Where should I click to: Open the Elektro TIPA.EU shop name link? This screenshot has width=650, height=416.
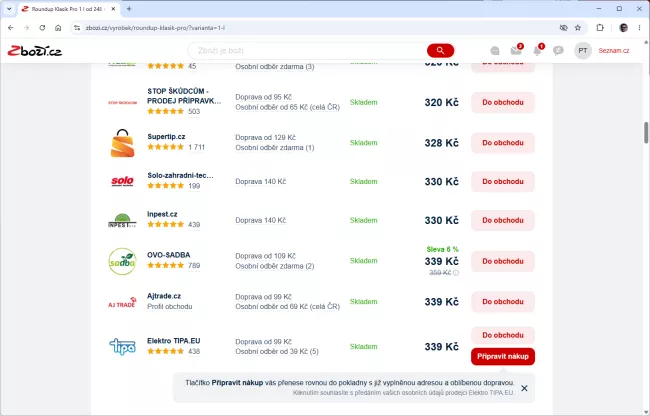click(x=174, y=341)
